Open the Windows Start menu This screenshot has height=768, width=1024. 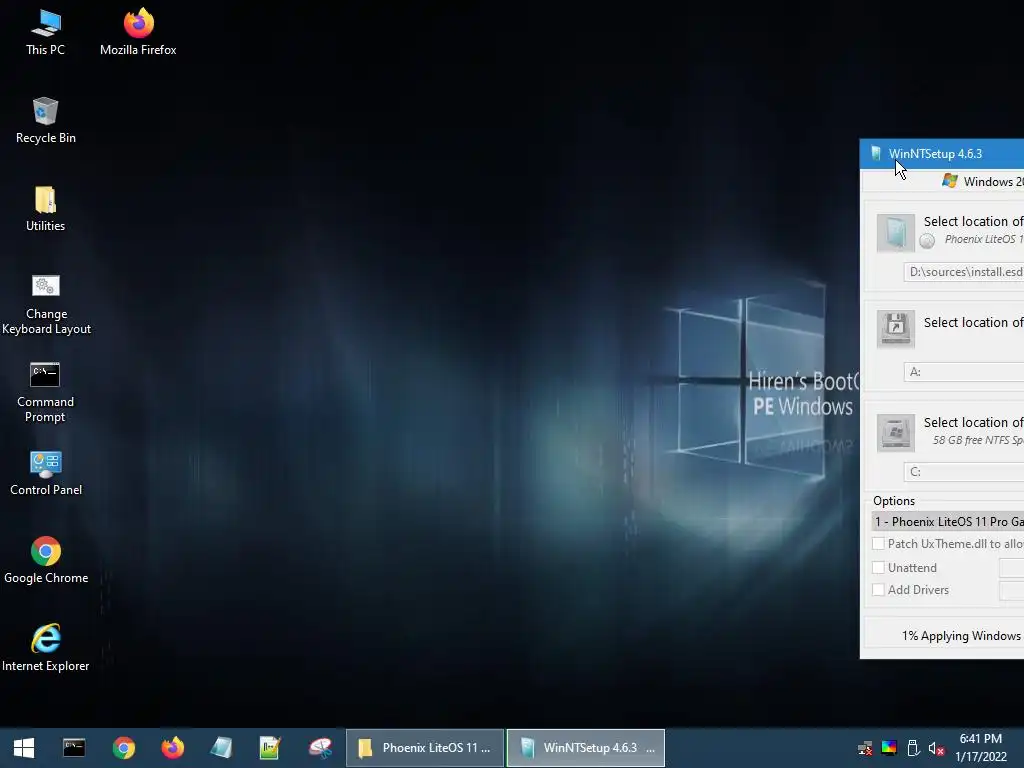coord(24,748)
